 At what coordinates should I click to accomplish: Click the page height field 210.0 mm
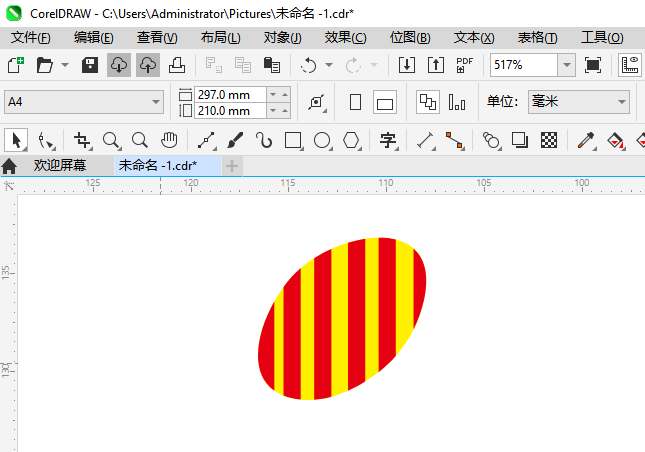(230, 111)
